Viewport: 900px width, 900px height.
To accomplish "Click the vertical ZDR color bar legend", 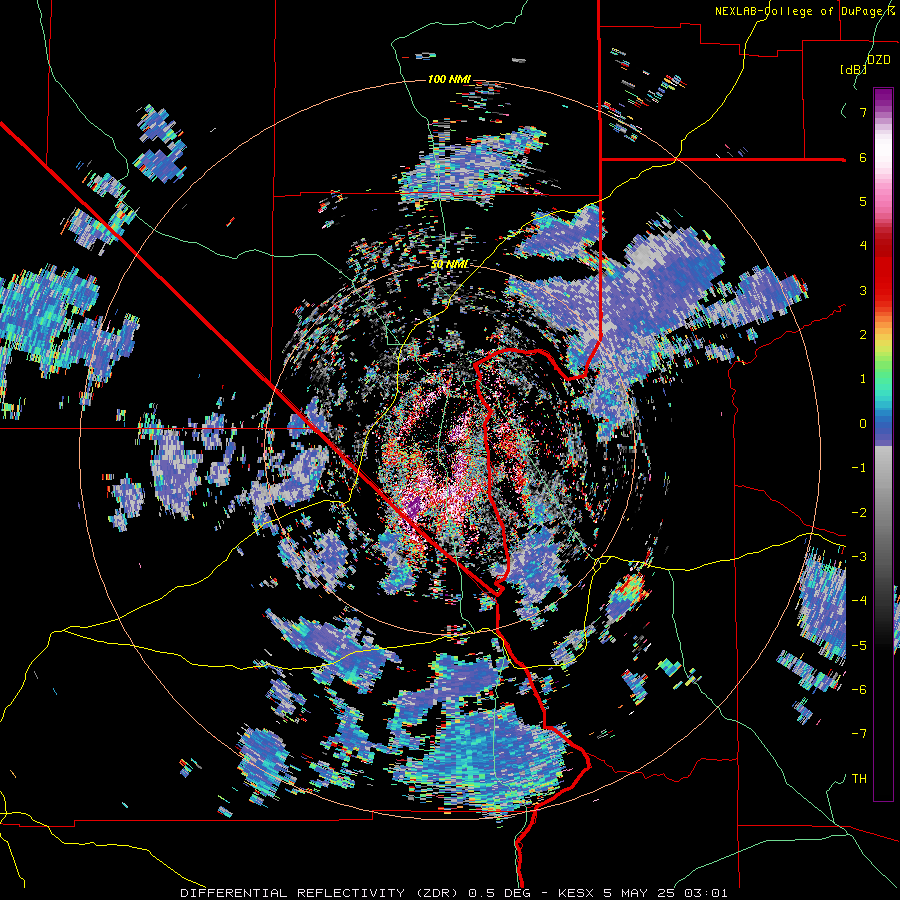I will tap(883, 444).
